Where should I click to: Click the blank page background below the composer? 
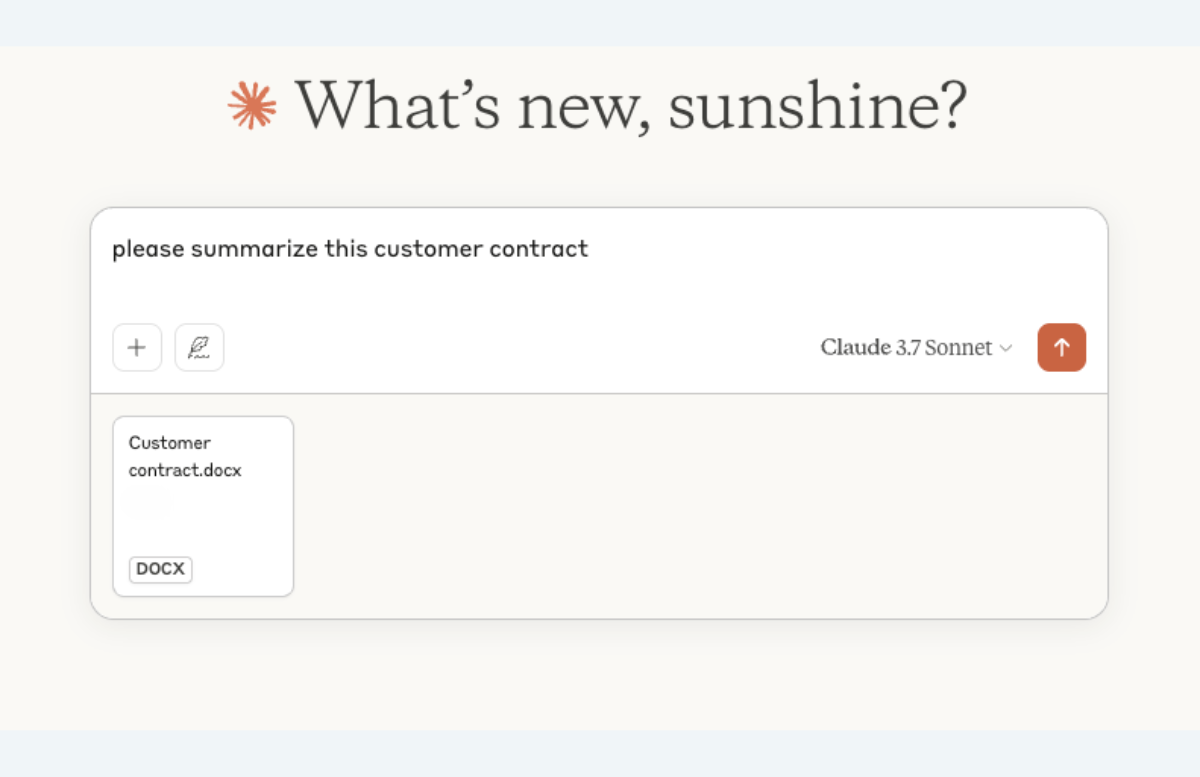600,677
